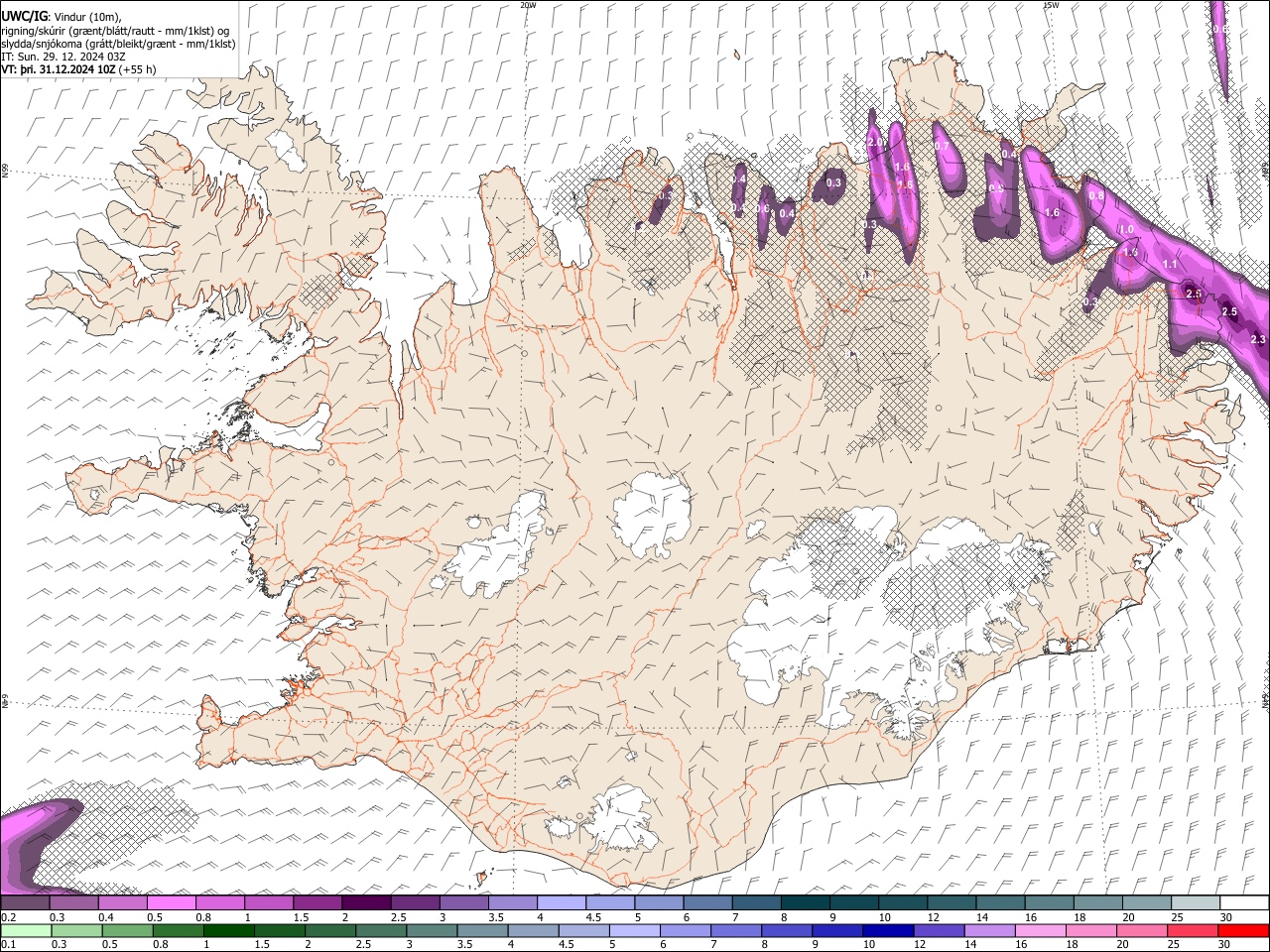The width and height of the screenshot is (1270, 952).
Task: Click the 'slydda/snjókoma' legend description line
Action: (118, 44)
